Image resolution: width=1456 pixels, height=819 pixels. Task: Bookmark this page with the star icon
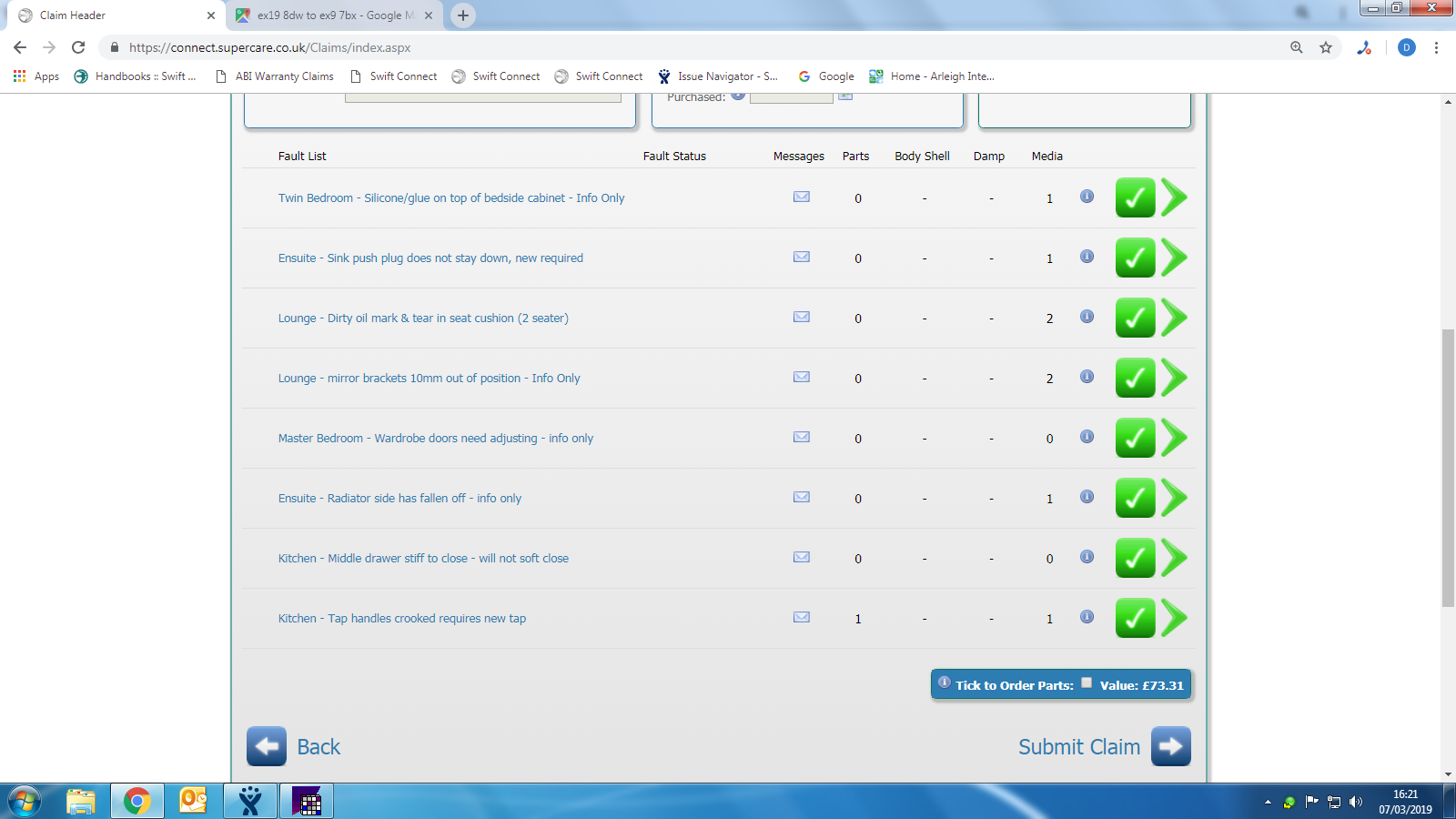click(1326, 47)
